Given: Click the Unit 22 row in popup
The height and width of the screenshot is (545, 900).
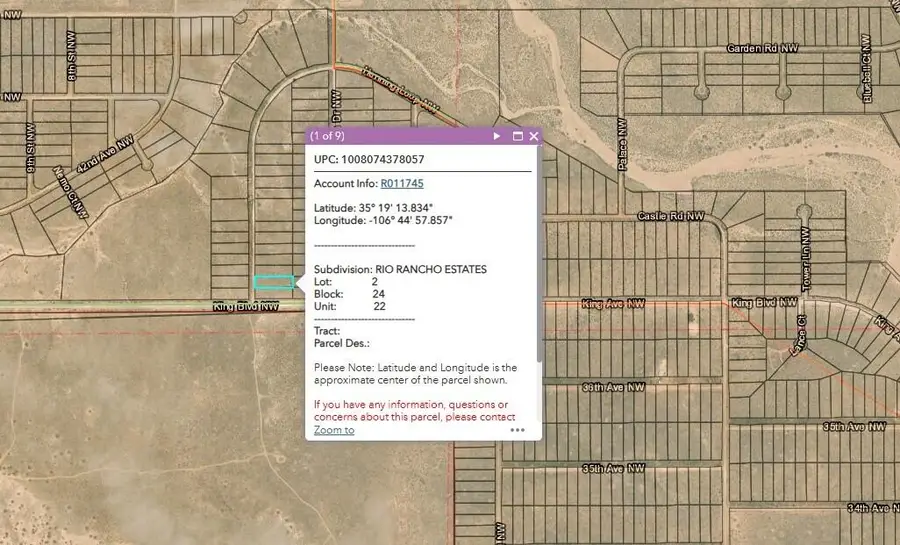Looking at the screenshot, I should [x=350, y=306].
